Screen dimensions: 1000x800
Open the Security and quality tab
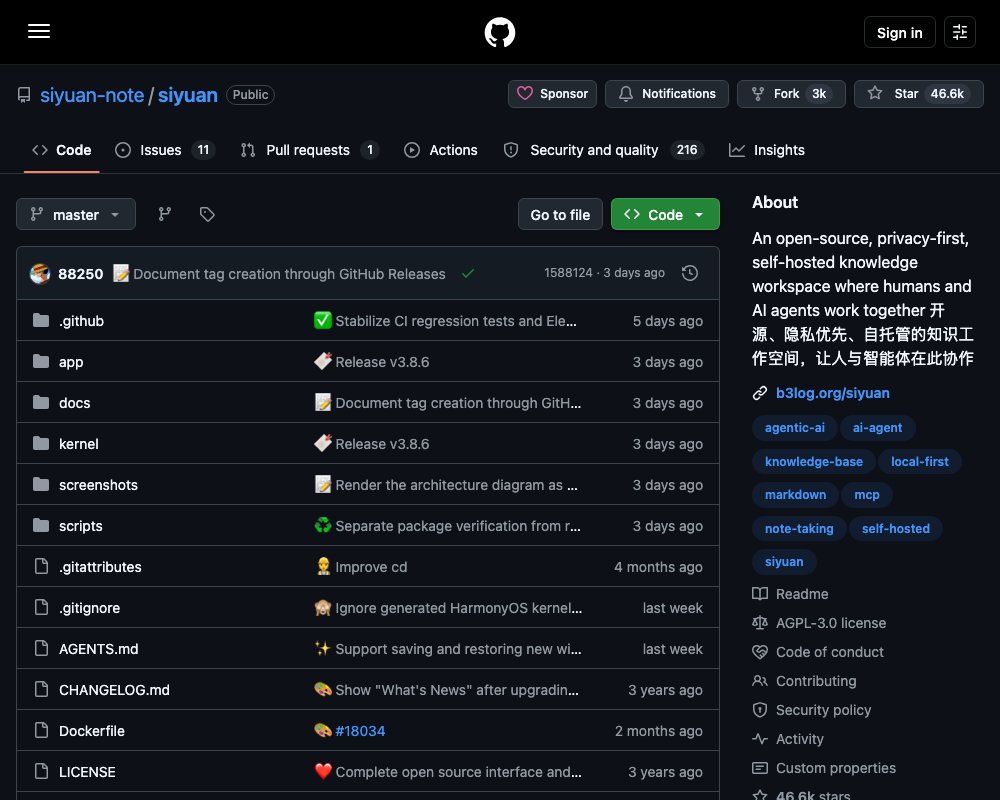603,150
